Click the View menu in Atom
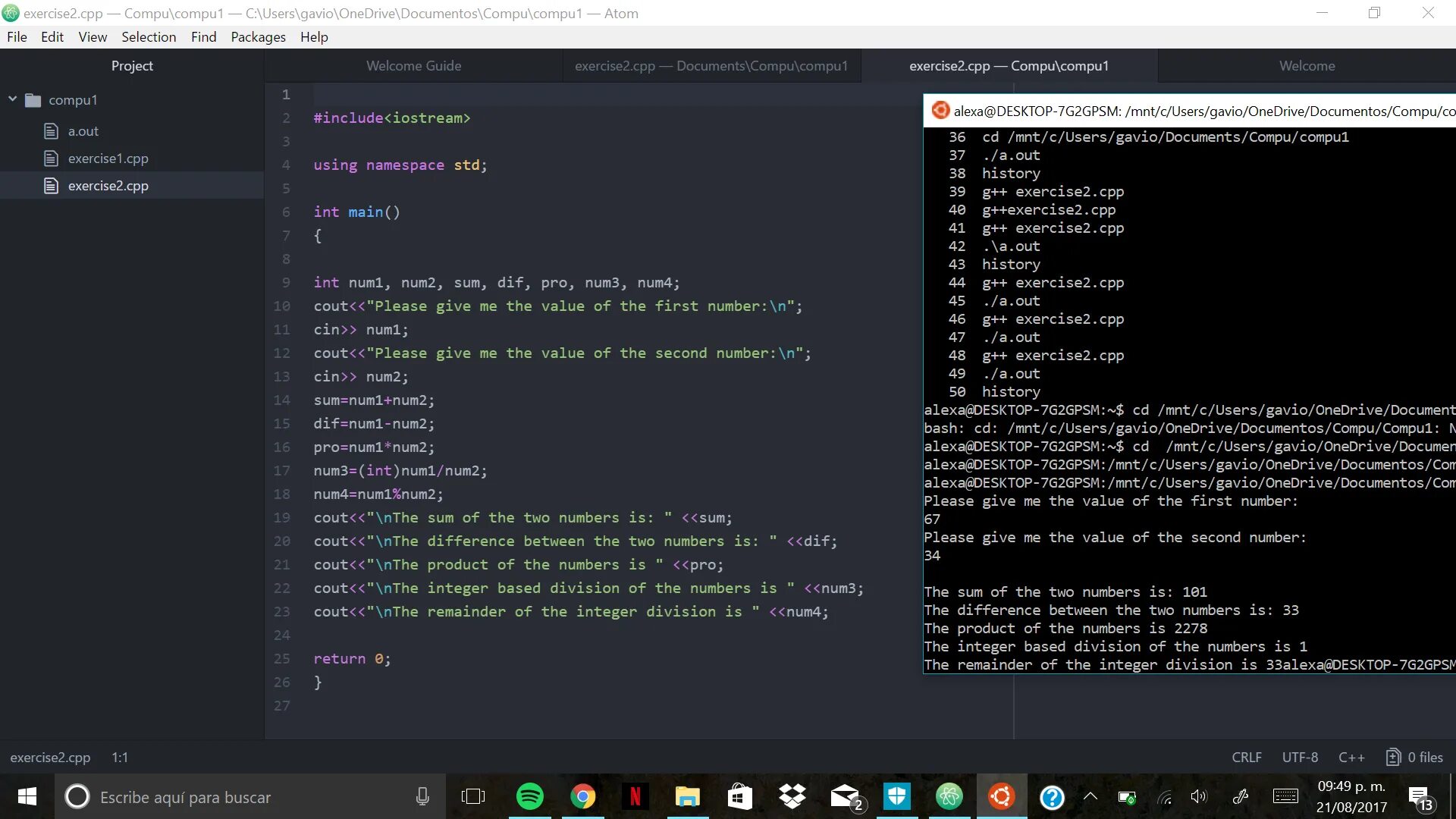Viewport: 1456px width, 819px height. click(92, 37)
